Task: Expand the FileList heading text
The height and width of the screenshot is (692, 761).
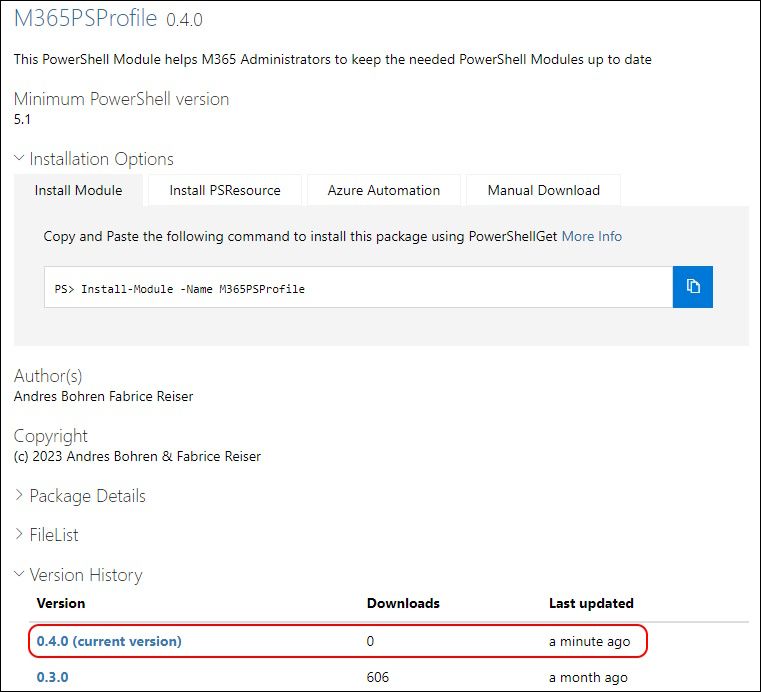Action: [54, 535]
